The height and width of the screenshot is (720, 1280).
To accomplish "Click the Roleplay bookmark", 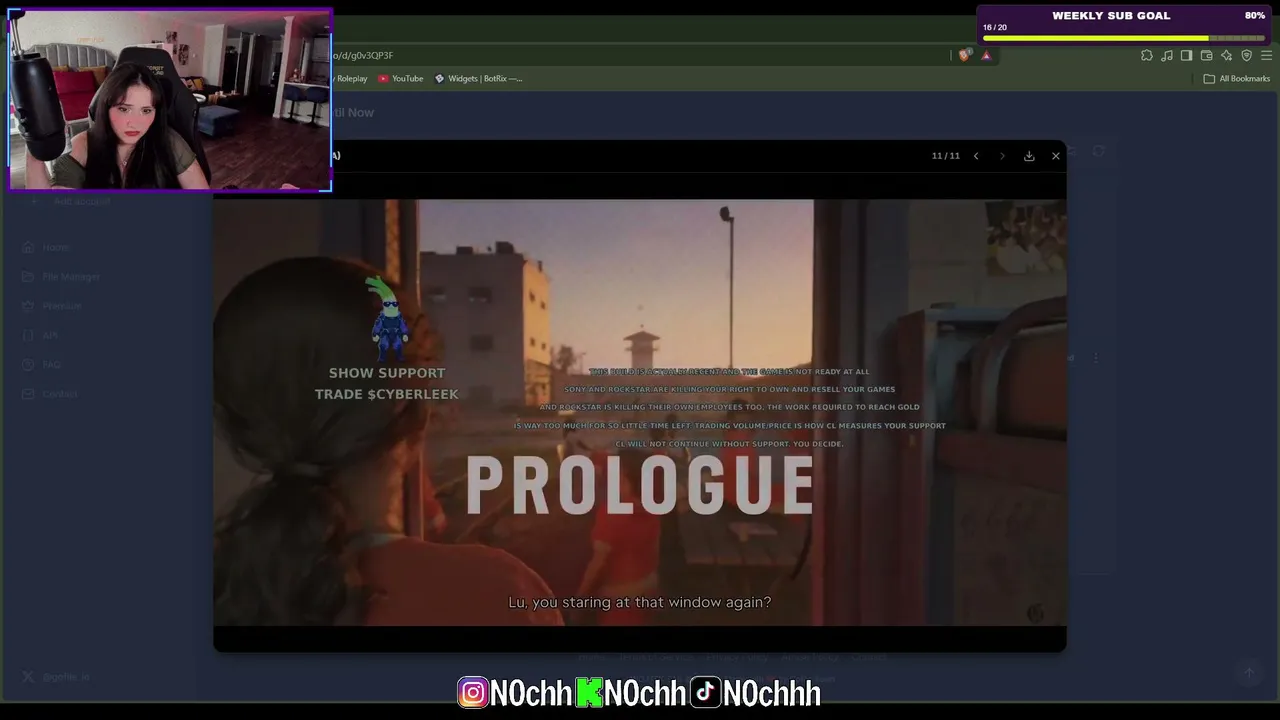I will [351, 79].
